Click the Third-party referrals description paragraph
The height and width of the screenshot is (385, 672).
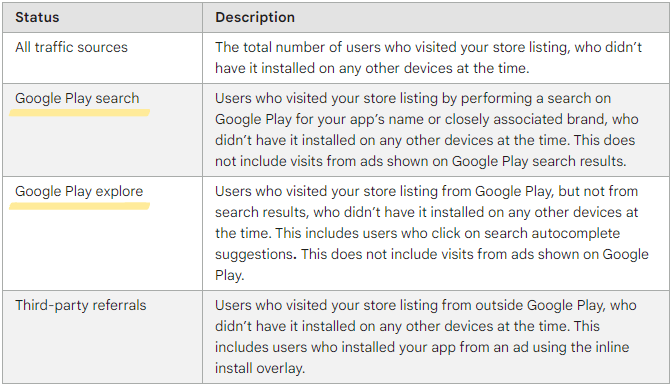tap(426, 337)
